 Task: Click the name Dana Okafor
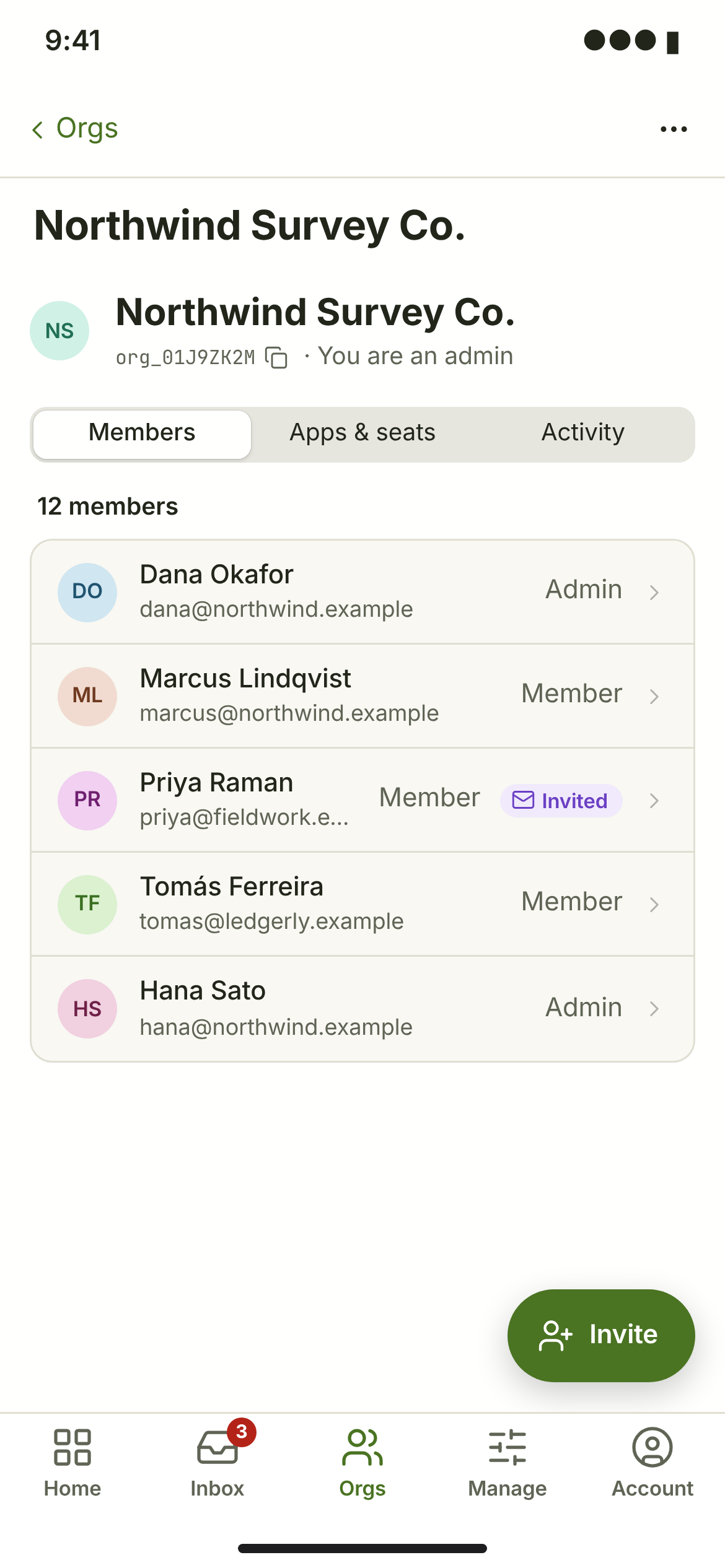tap(216, 575)
